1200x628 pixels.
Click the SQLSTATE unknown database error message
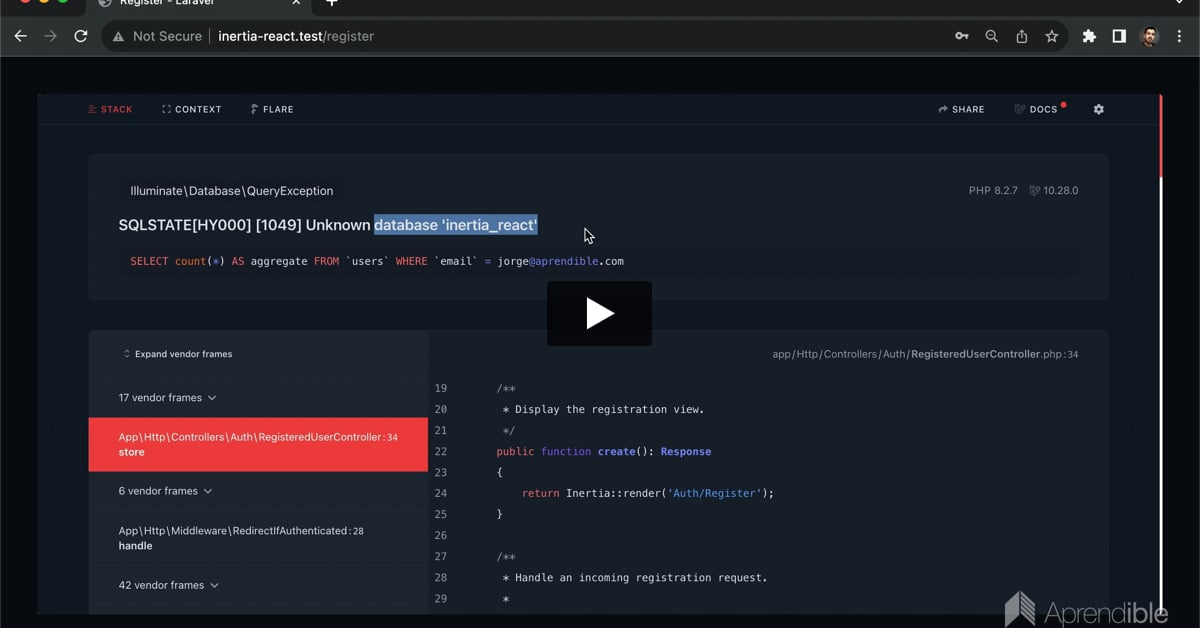coord(328,225)
